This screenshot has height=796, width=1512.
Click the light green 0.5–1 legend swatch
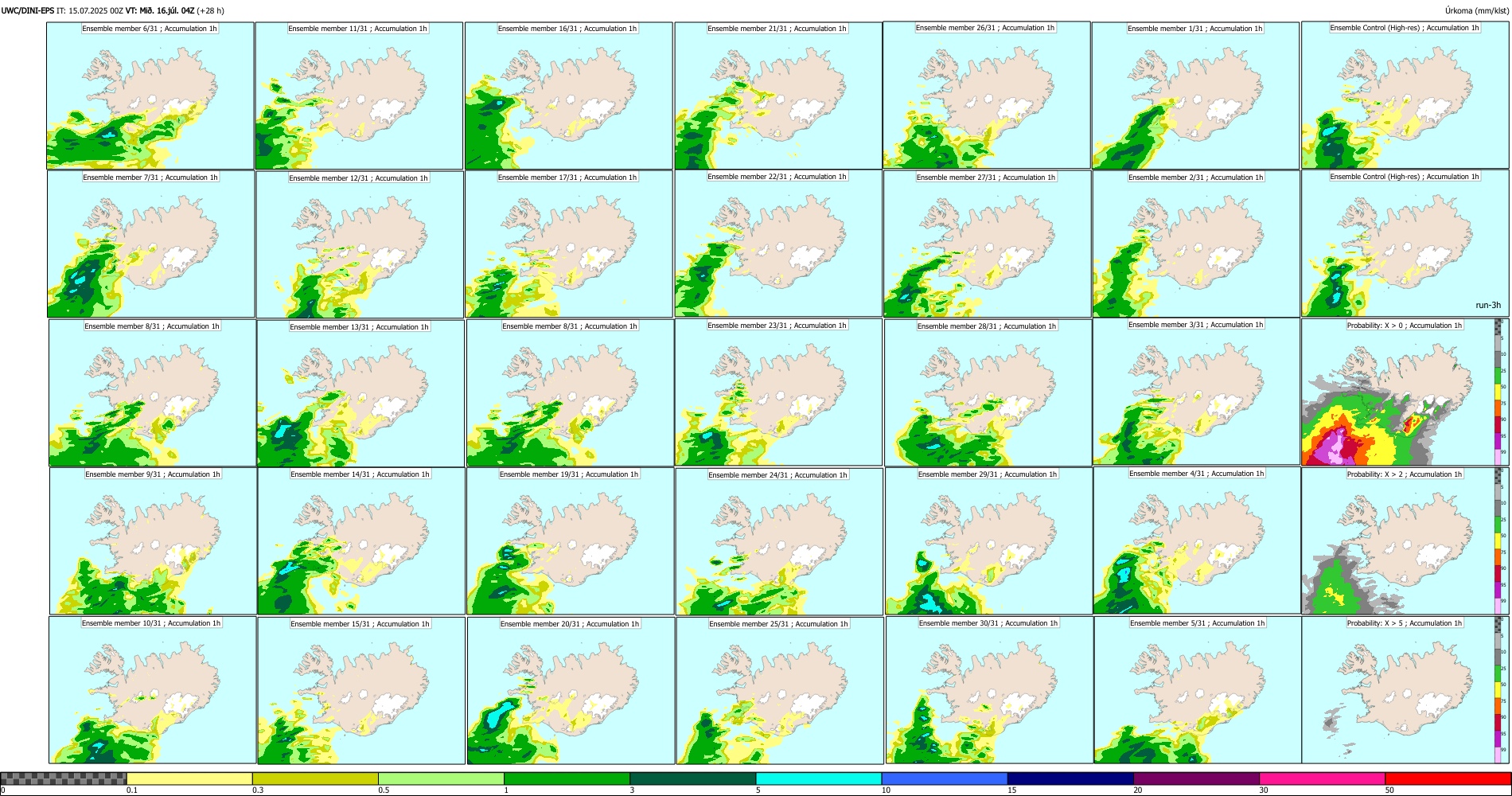(x=441, y=778)
